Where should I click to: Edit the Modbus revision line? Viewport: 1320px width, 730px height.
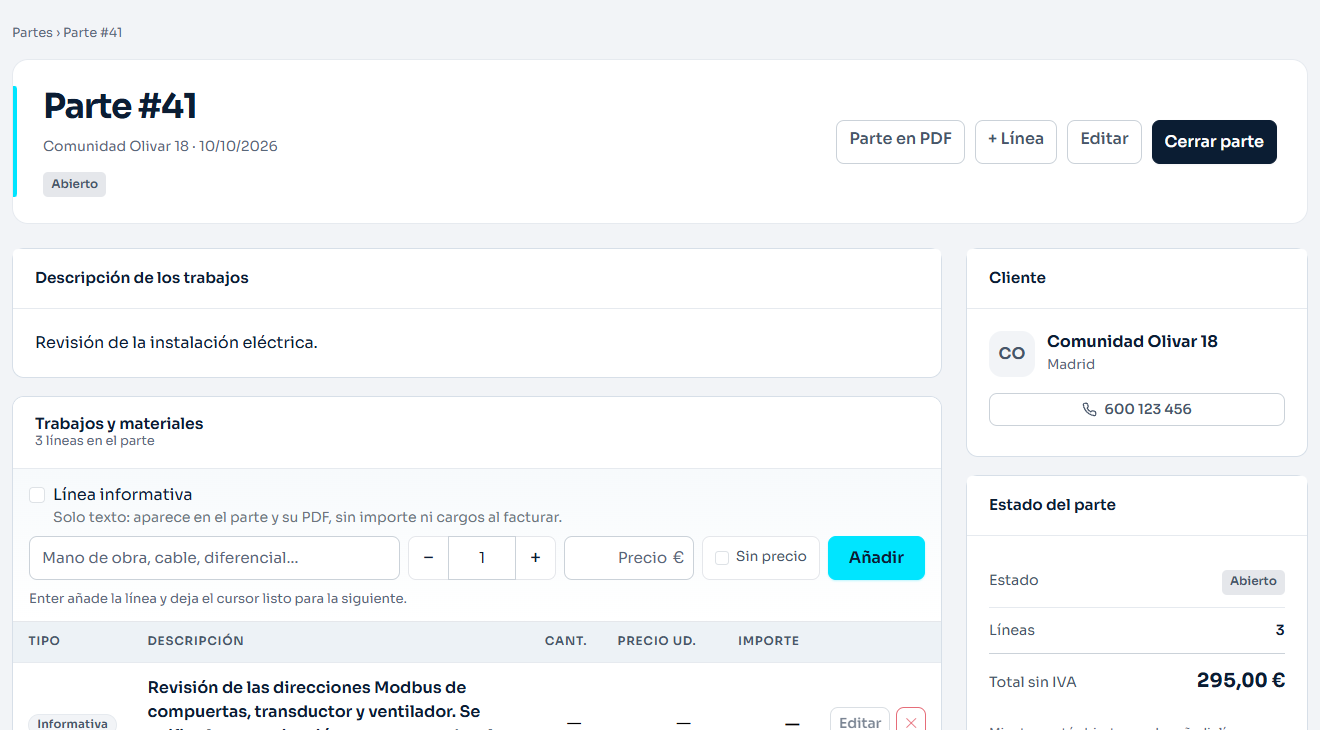[x=859, y=721]
